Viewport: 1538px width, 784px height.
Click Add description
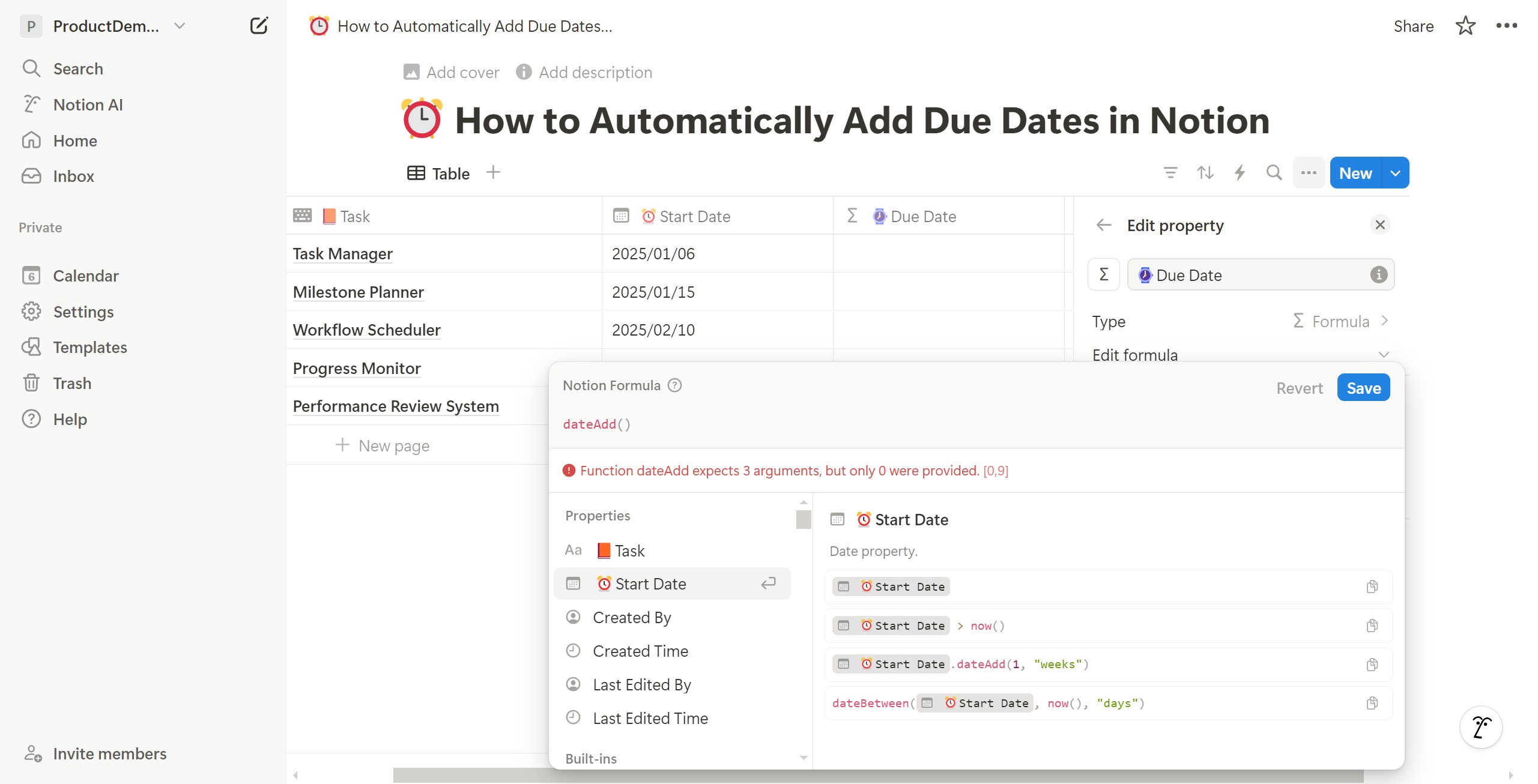click(x=584, y=72)
